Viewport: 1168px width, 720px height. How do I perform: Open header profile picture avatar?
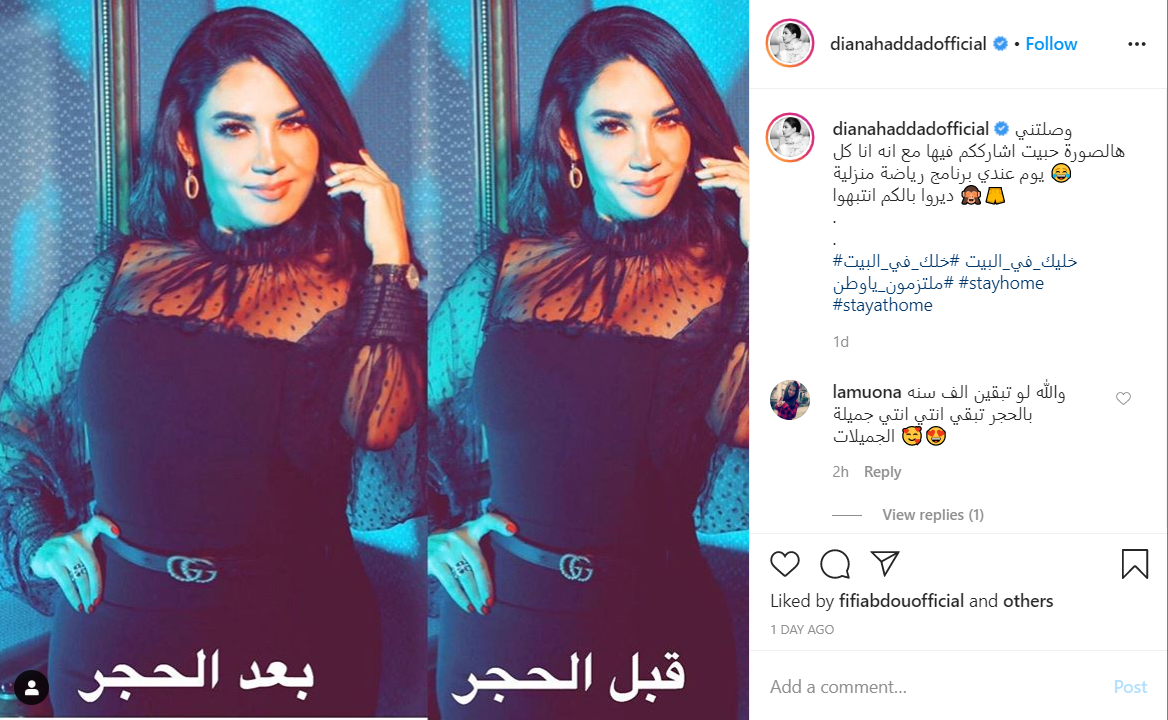[x=790, y=43]
